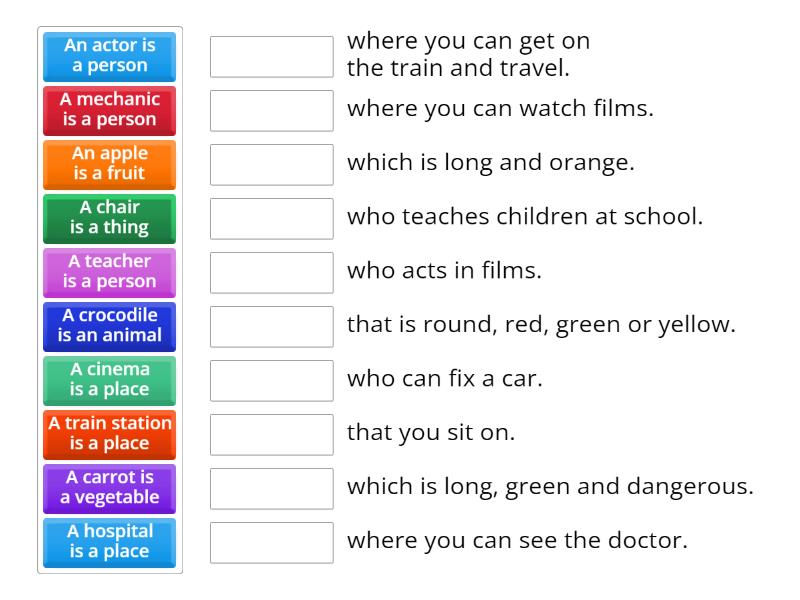Select the 'A hospital is a place' tile
800x600 pixels.
[109, 543]
